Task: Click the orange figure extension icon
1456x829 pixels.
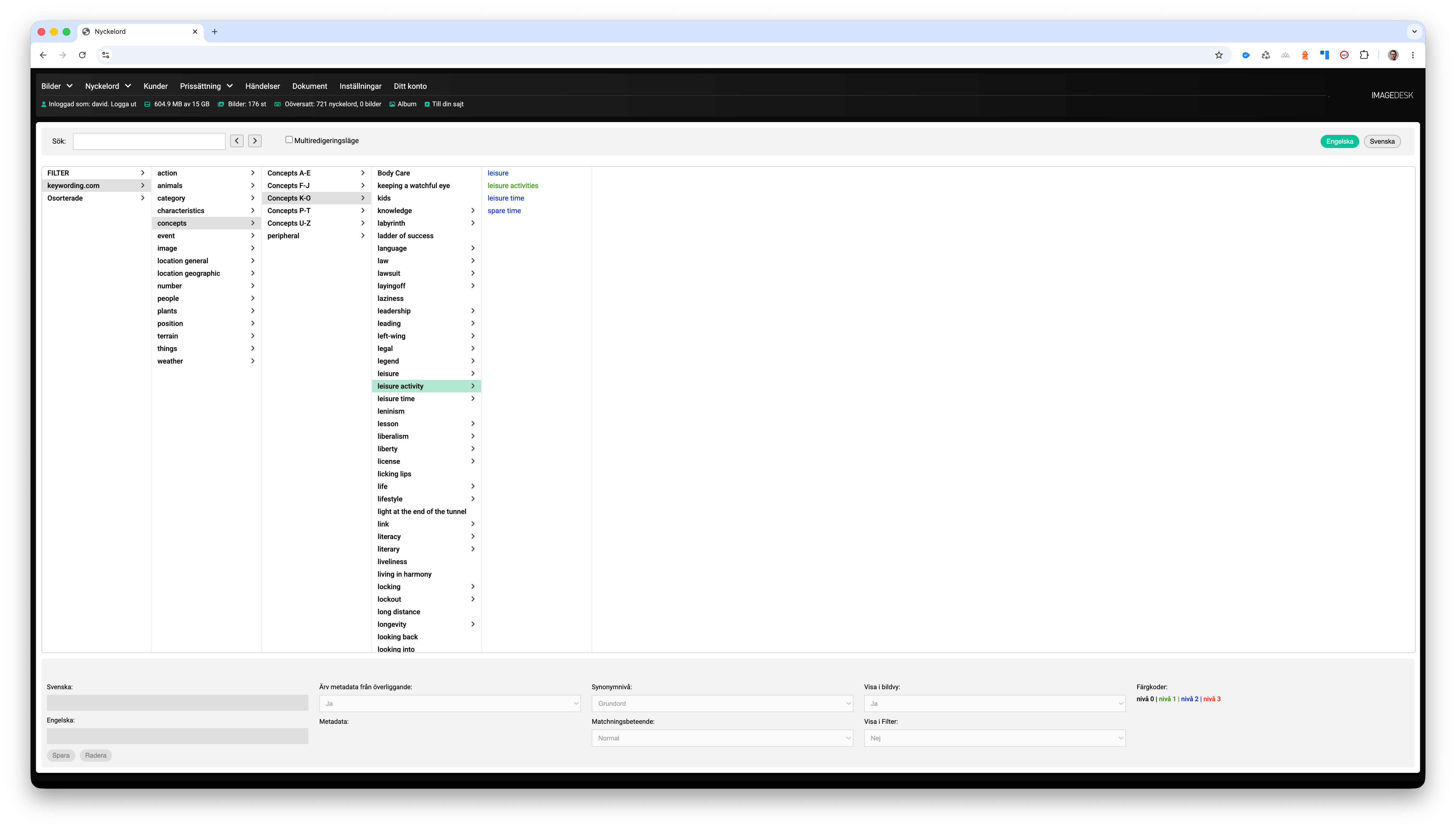Action: (x=1305, y=55)
